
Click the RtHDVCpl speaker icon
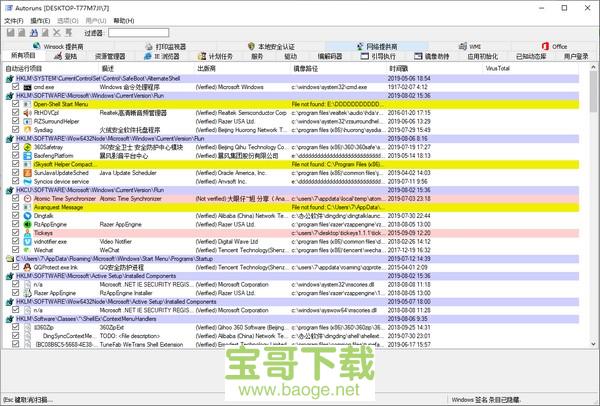(27, 113)
